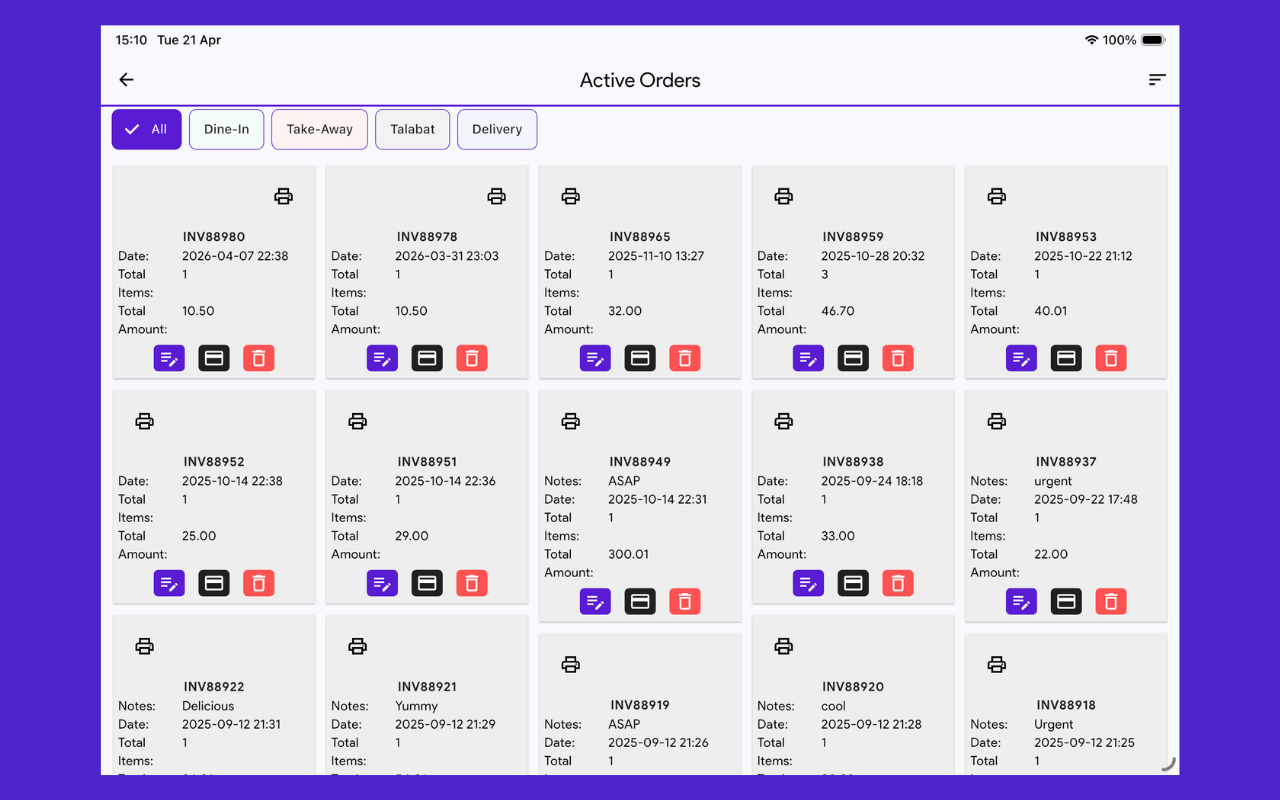Edit order INV88959
Screen dimensions: 1280x800
click(x=808, y=358)
